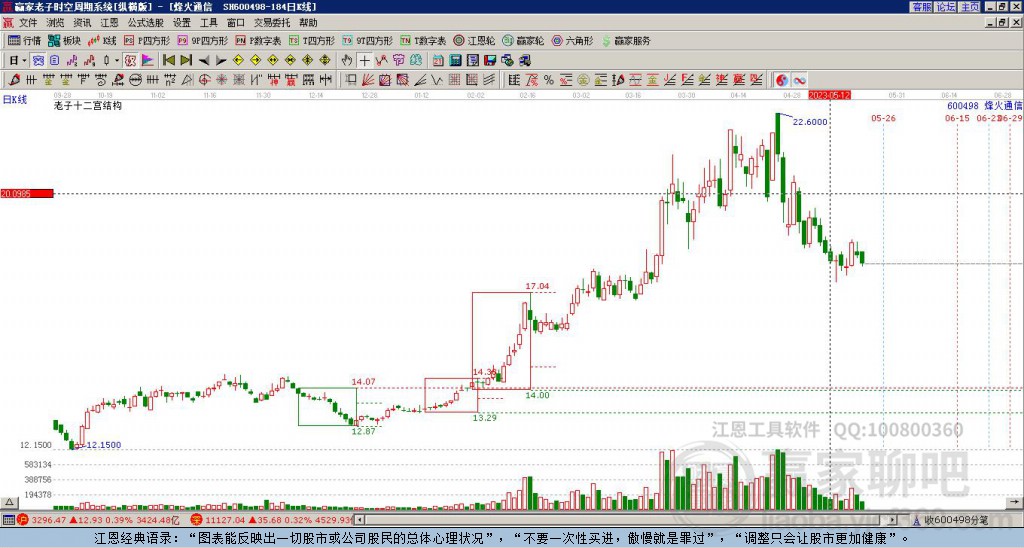Open the 江恩轮 Gann wheel
This screenshot has width=1024, height=548.
click(475, 40)
